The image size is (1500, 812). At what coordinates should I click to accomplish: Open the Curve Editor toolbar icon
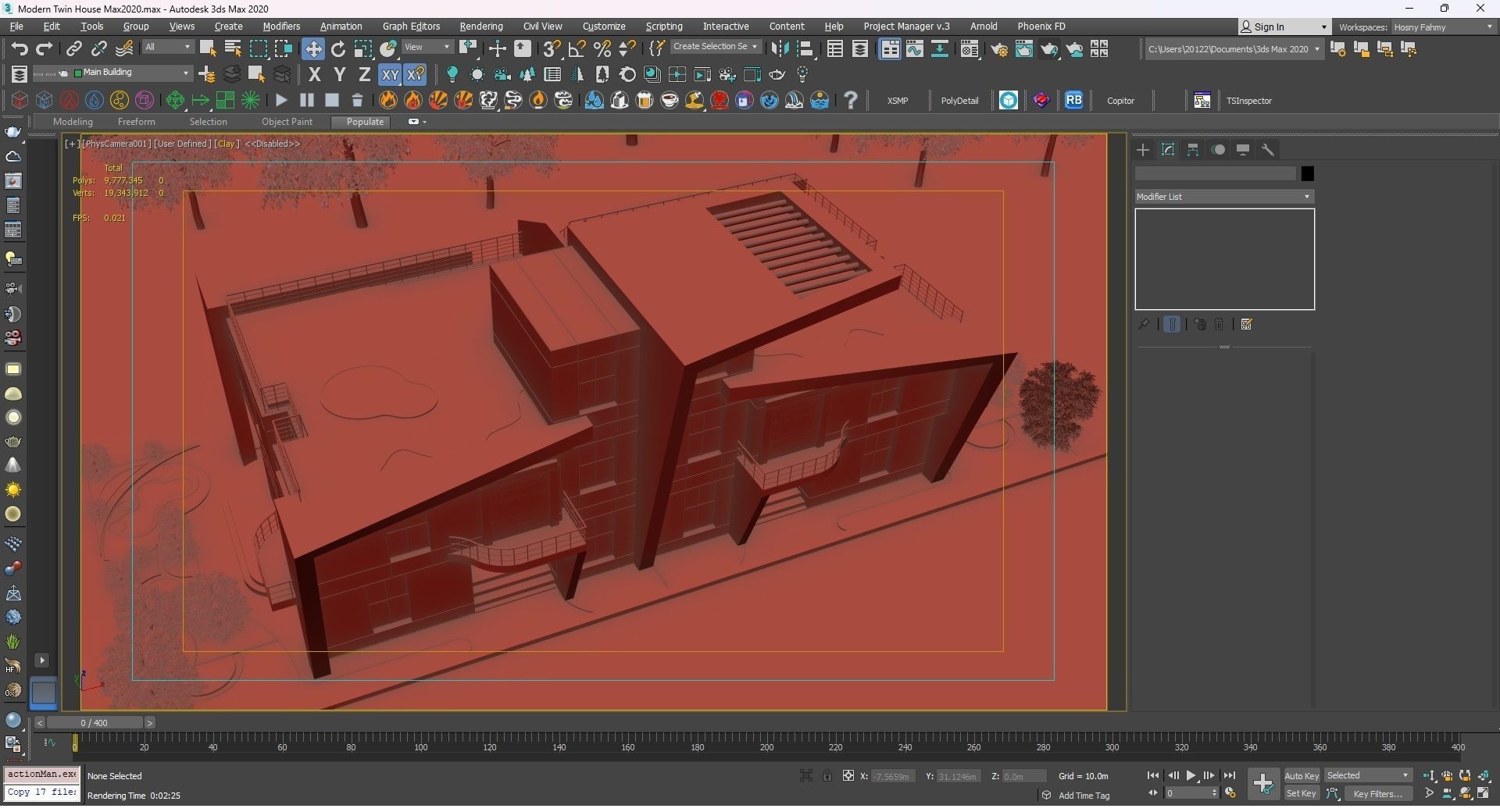pos(915,49)
